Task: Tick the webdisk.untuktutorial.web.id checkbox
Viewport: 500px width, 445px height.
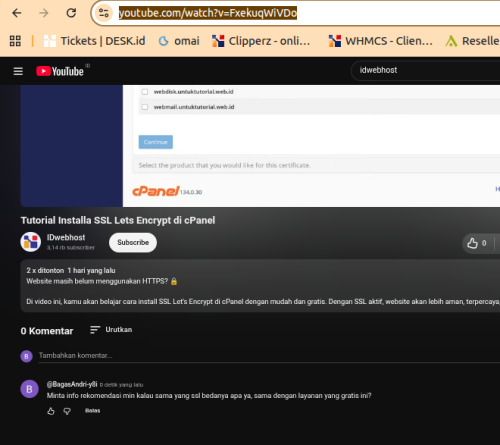Action: 145,92
